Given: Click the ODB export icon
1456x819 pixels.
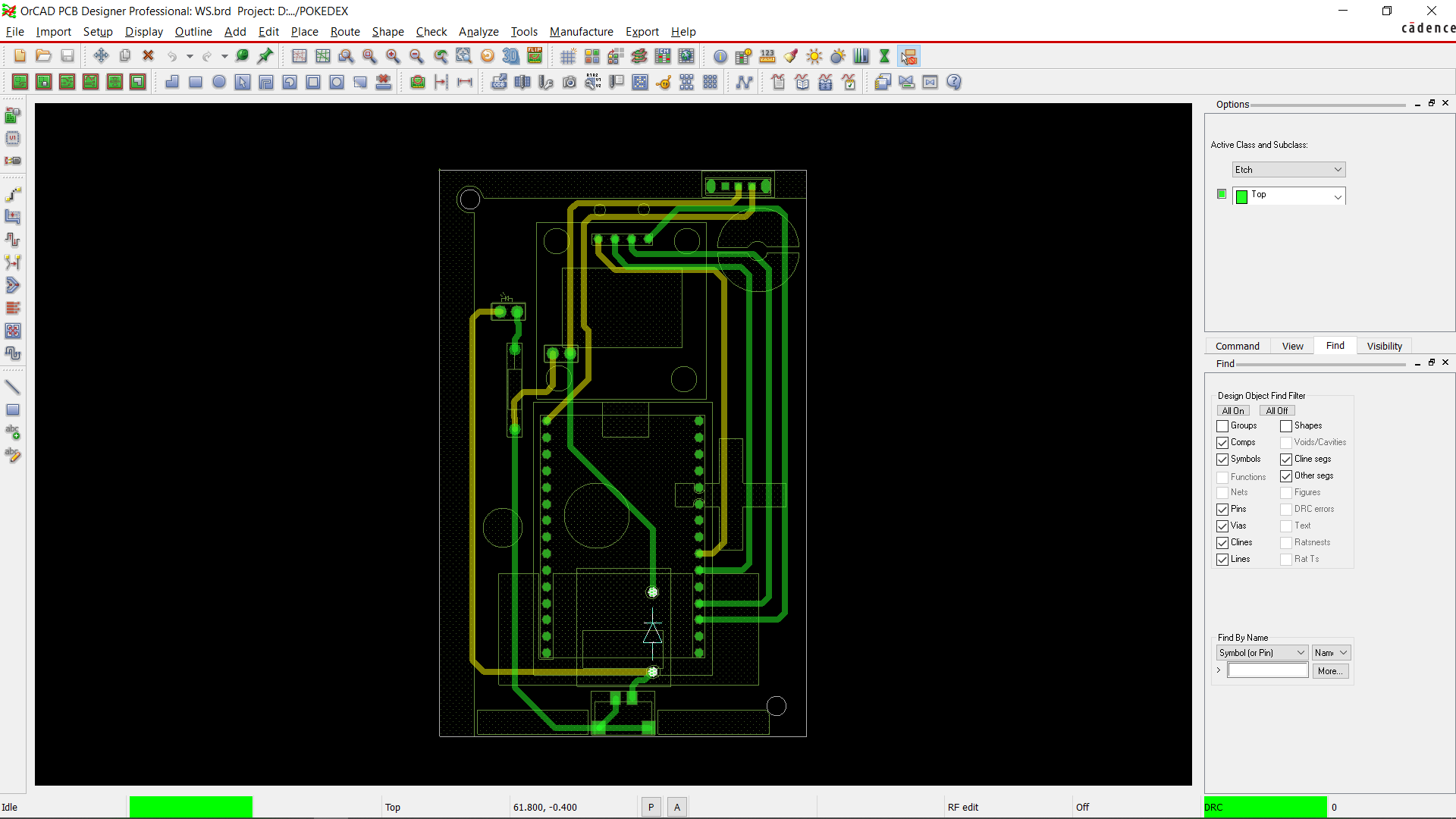Looking at the screenshot, I should coord(499,82).
